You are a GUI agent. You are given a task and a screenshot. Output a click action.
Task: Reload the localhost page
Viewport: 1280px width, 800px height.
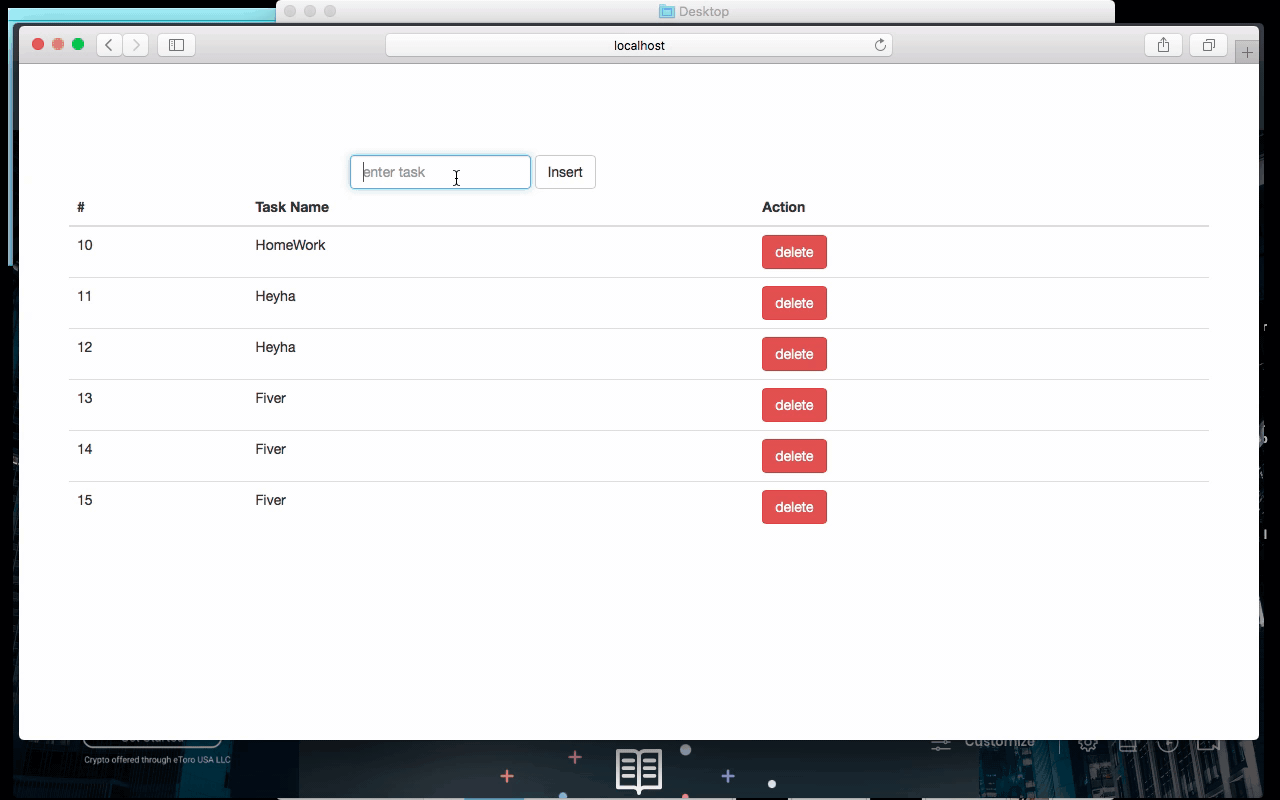[x=879, y=44]
